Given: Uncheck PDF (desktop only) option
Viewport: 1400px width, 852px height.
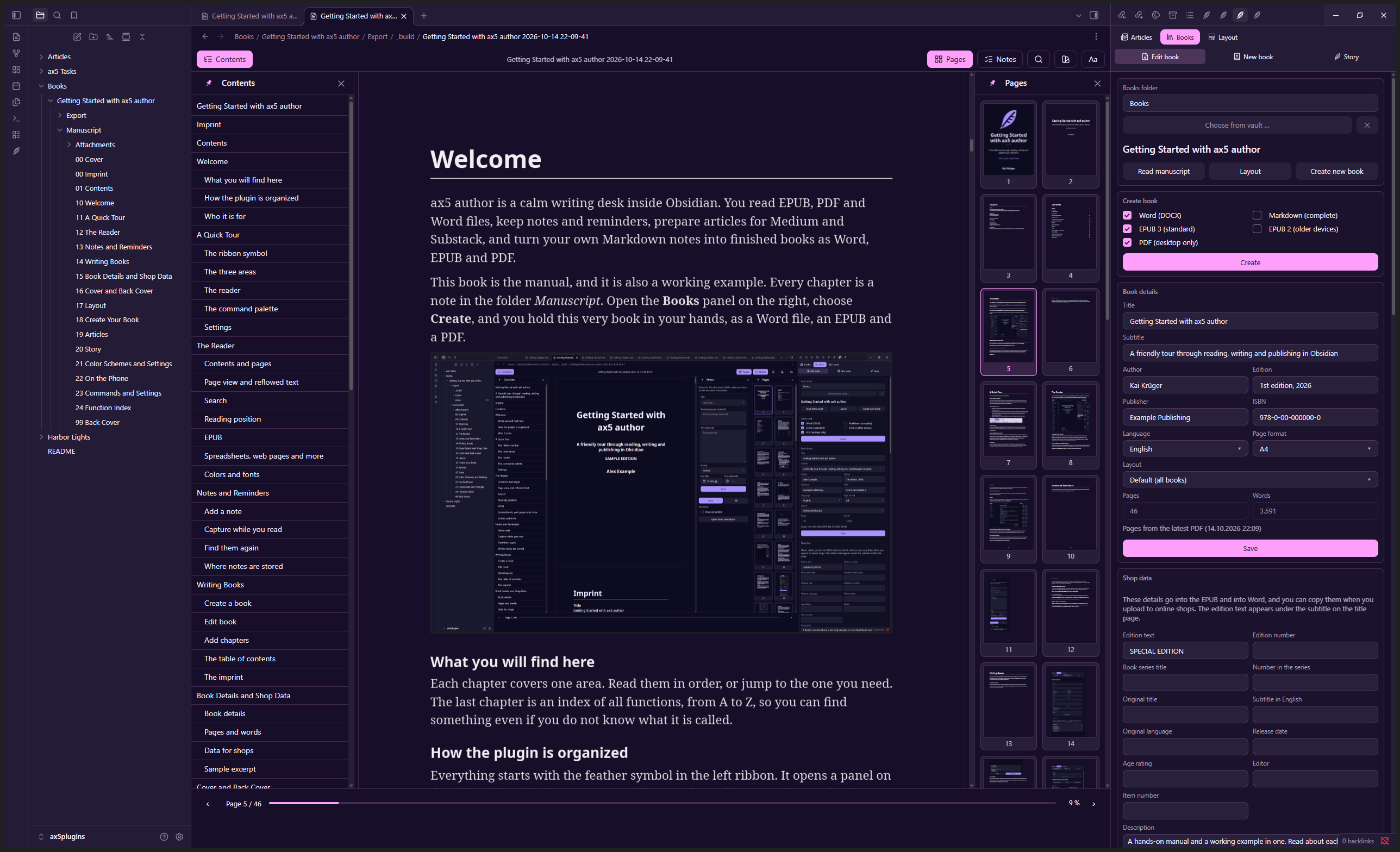Looking at the screenshot, I should (1127, 242).
